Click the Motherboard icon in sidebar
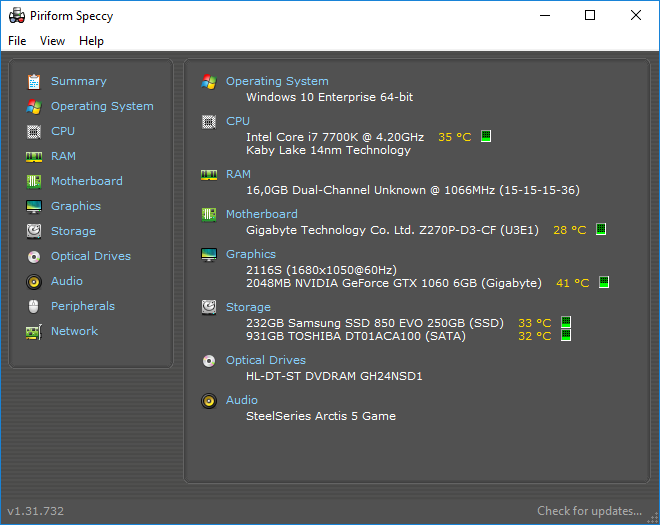The height and width of the screenshot is (525, 660). click(34, 181)
